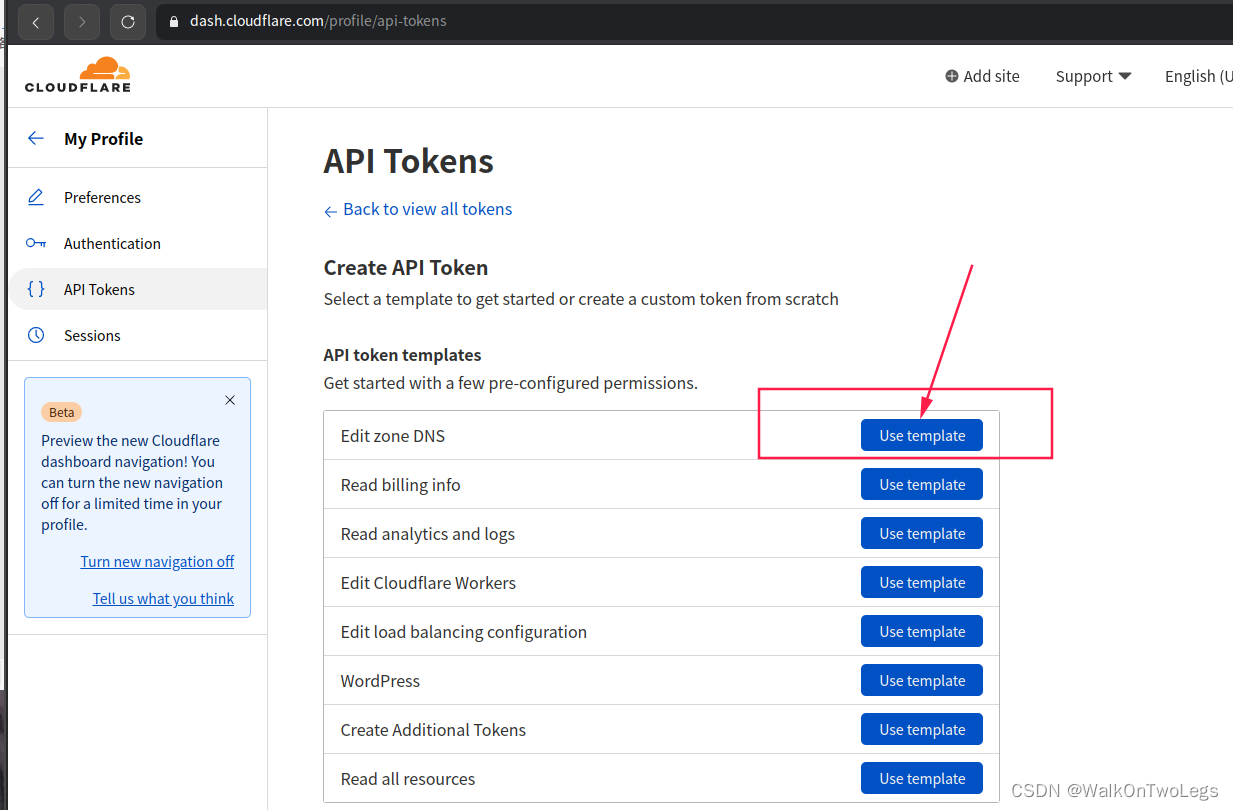Use template for Read all resources
This screenshot has height=810, width=1233.
pos(922,778)
